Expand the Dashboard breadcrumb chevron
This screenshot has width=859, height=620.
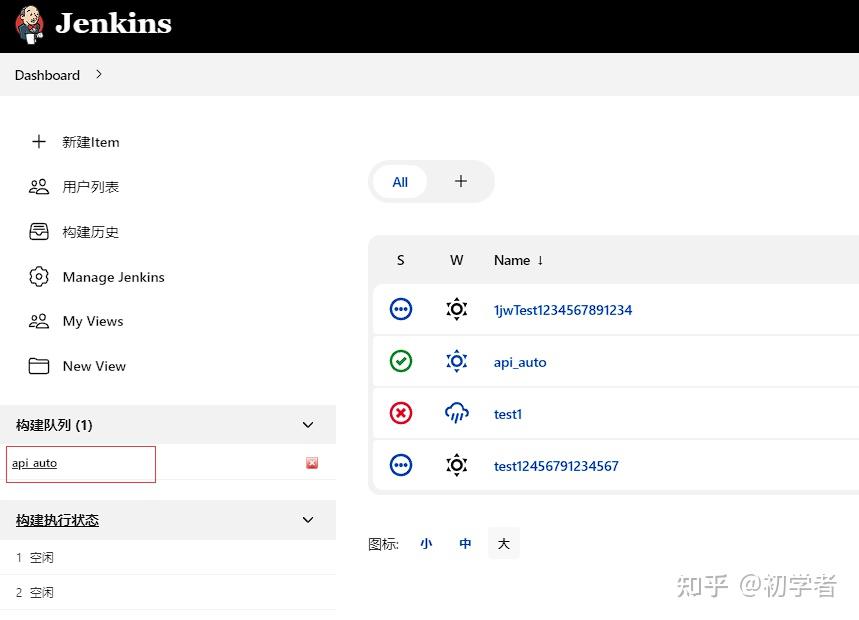(97, 74)
